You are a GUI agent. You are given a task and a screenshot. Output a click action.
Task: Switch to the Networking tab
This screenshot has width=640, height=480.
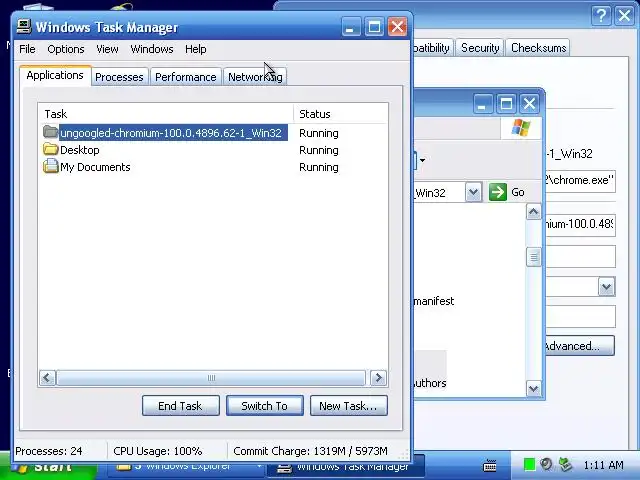255,77
